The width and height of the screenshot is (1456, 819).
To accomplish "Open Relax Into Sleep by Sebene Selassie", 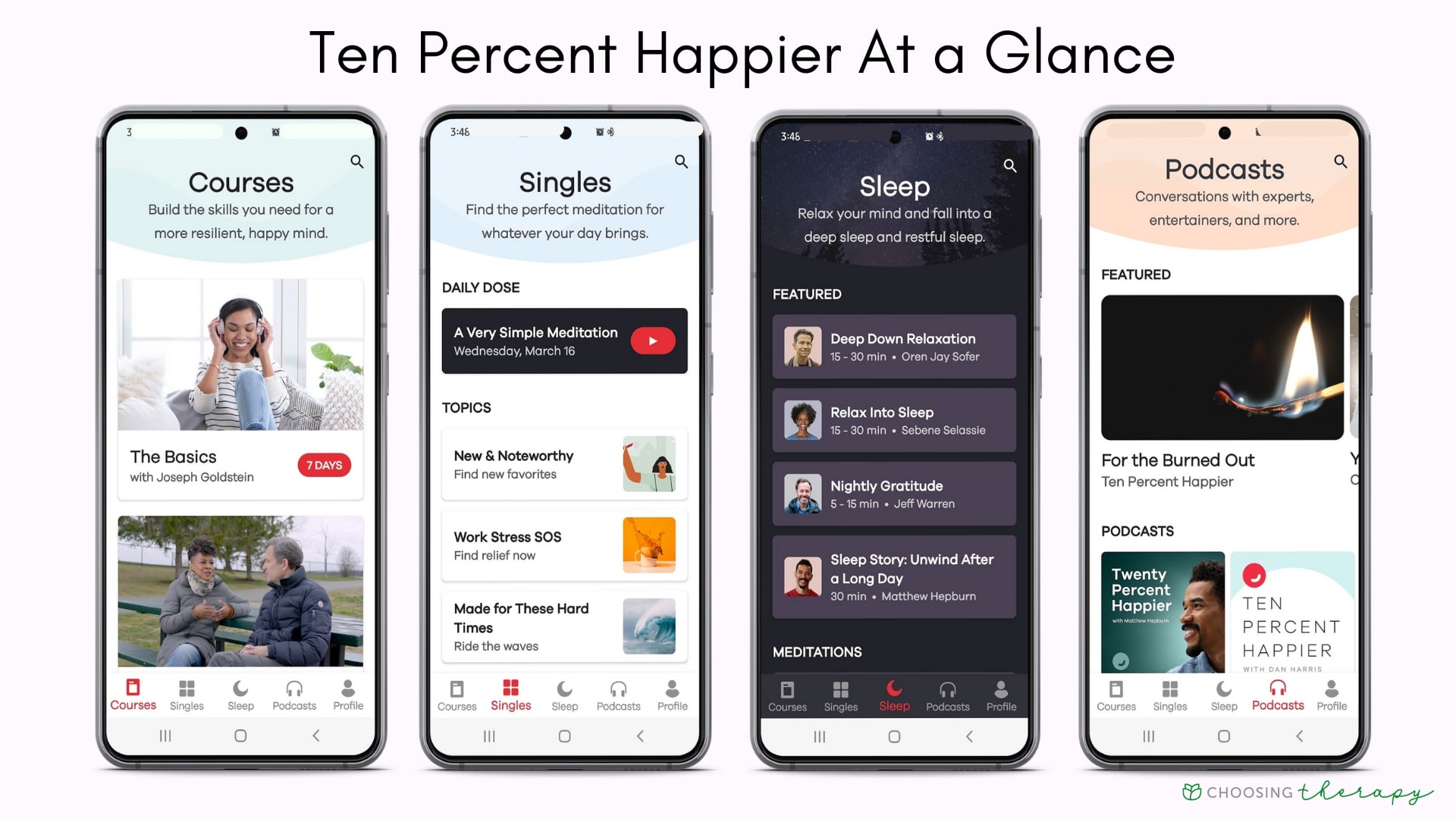I will 893,419.
